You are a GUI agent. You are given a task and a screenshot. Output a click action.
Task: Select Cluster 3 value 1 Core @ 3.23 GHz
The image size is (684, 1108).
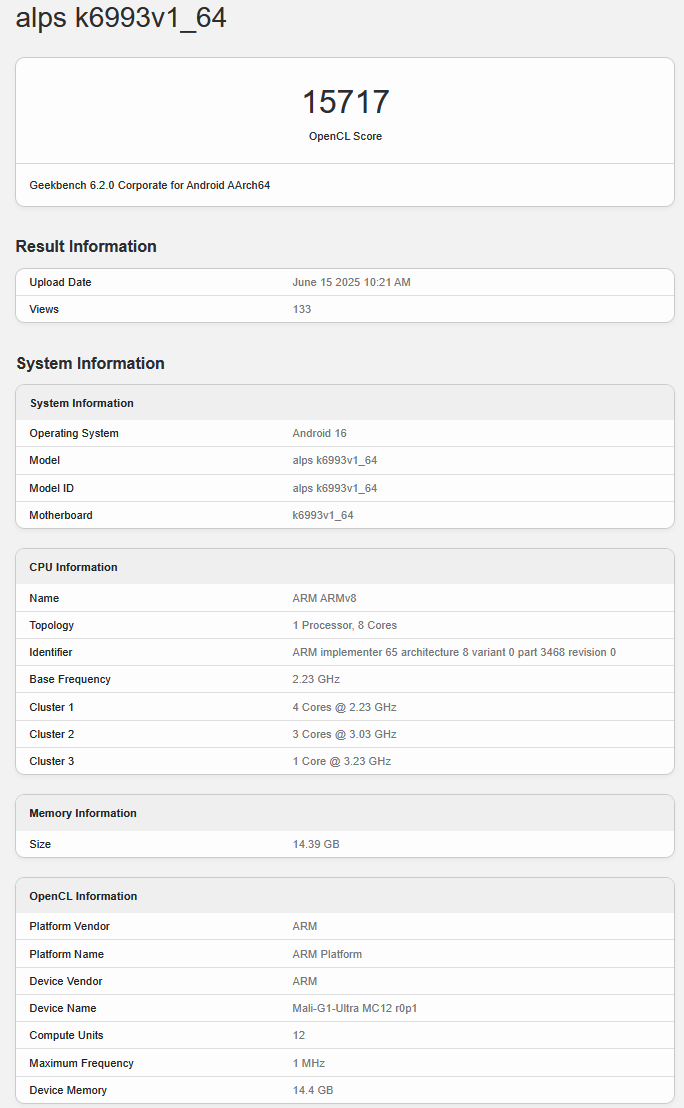(341, 761)
